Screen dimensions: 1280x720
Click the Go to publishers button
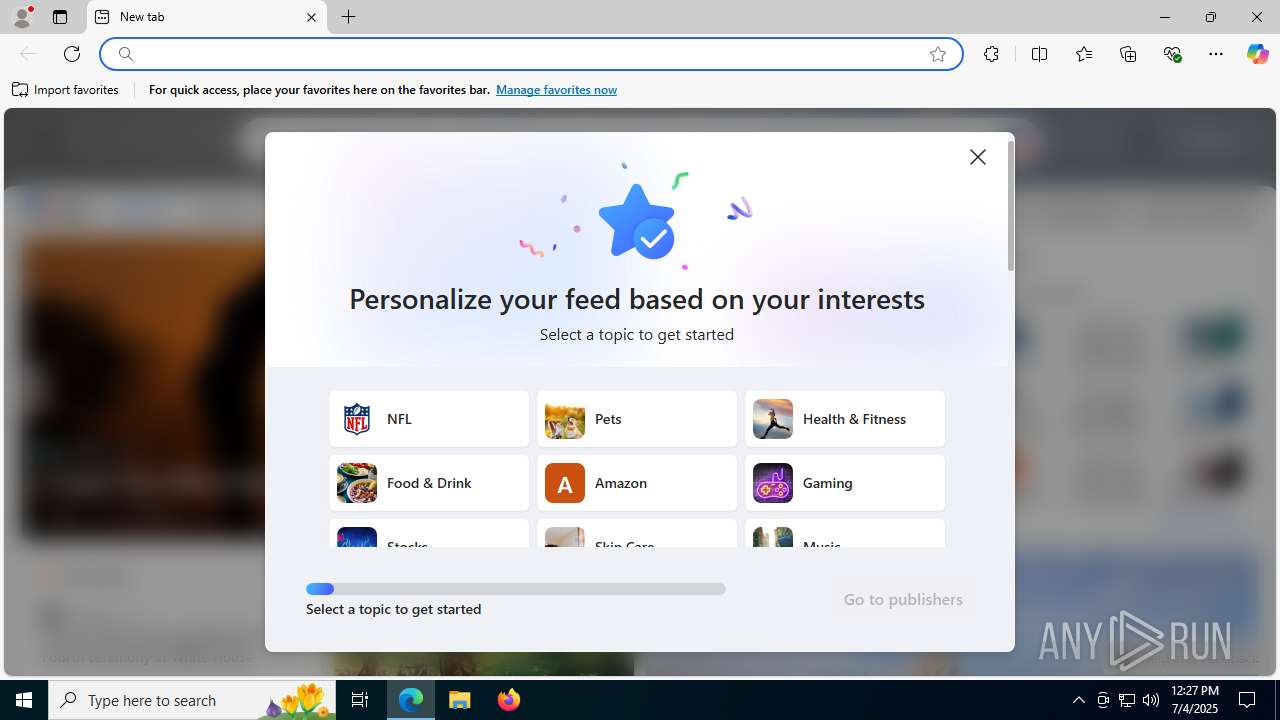click(903, 599)
